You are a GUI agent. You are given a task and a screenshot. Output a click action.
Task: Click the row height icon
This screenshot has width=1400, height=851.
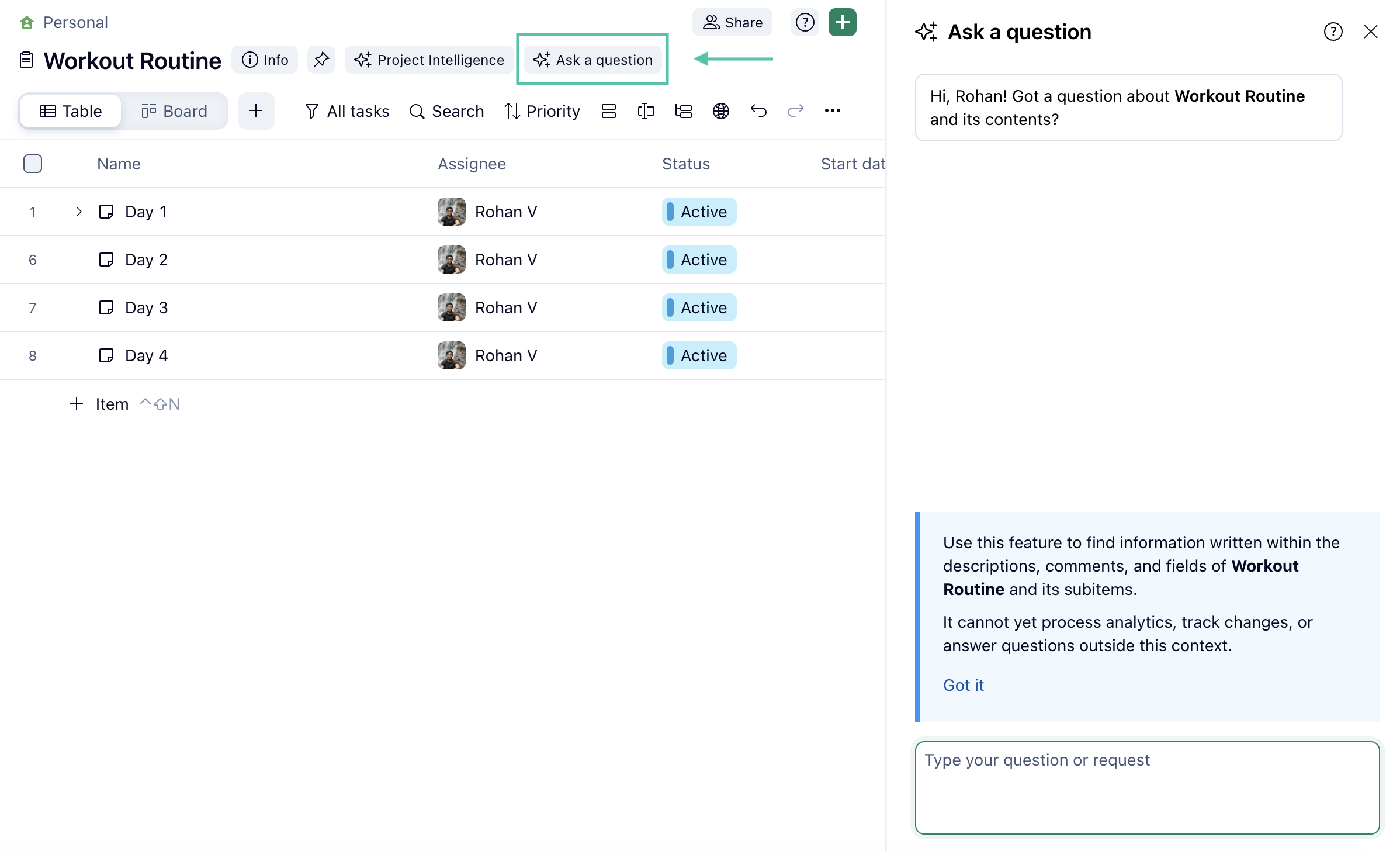pos(608,111)
